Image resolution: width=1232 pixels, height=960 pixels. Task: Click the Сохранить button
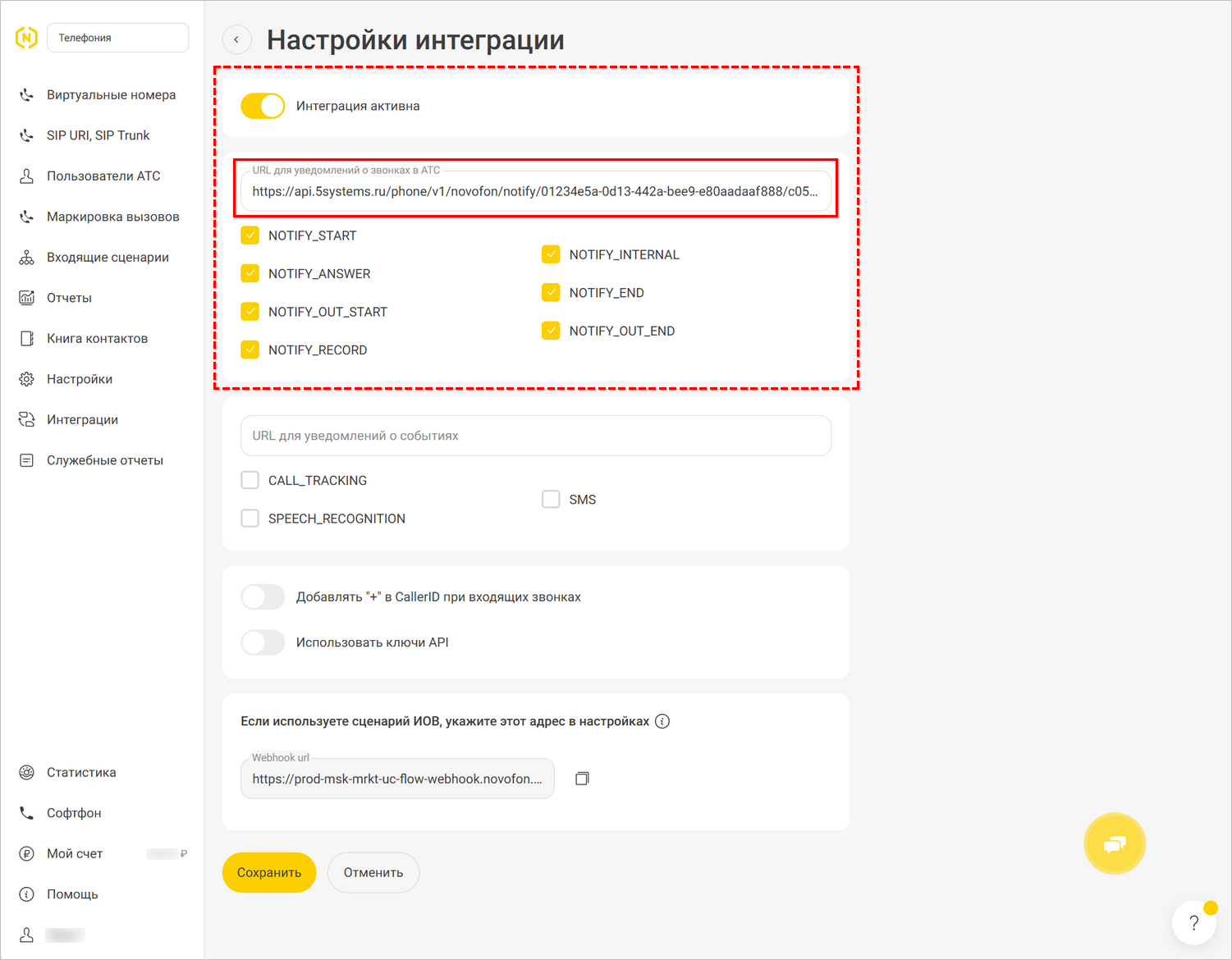click(268, 872)
